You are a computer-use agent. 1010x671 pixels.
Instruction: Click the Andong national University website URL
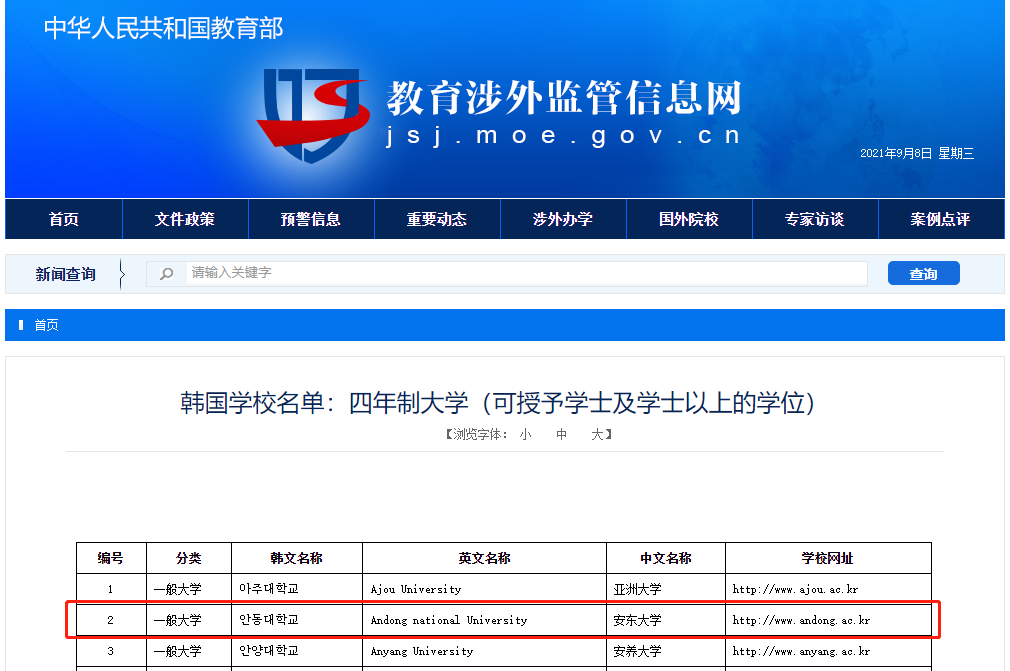tap(801, 620)
